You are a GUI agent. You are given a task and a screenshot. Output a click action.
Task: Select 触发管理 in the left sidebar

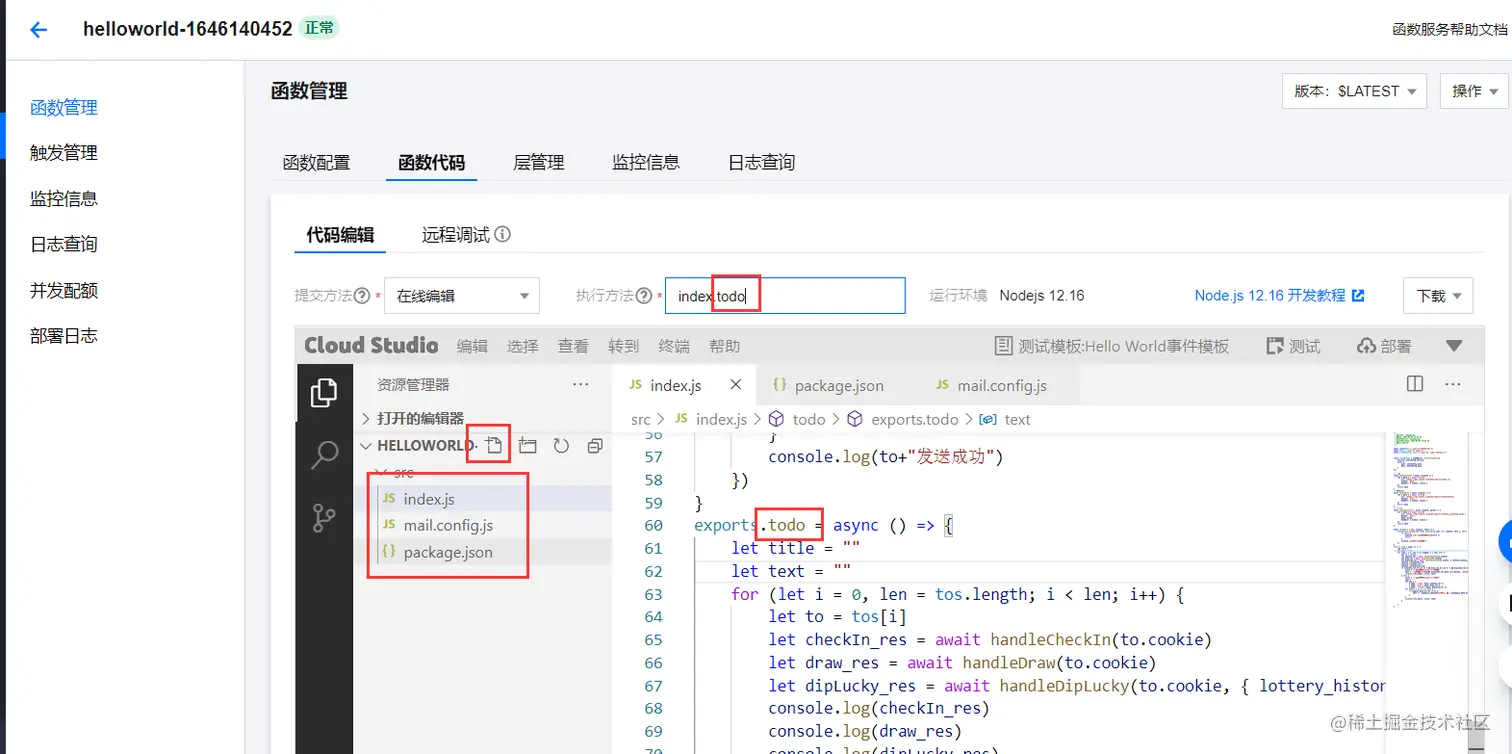click(64, 153)
